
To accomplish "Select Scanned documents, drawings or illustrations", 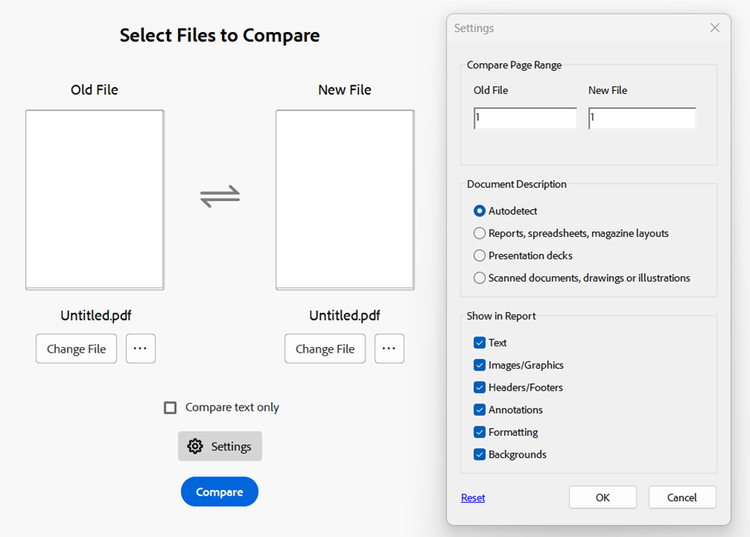I will pyautogui.click(x=480, y=278).
